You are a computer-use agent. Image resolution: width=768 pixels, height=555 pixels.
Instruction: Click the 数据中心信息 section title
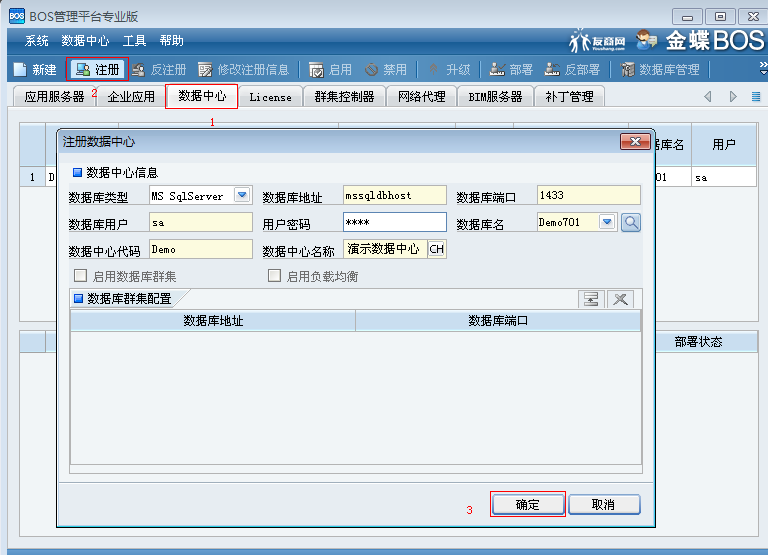[122, 172]
